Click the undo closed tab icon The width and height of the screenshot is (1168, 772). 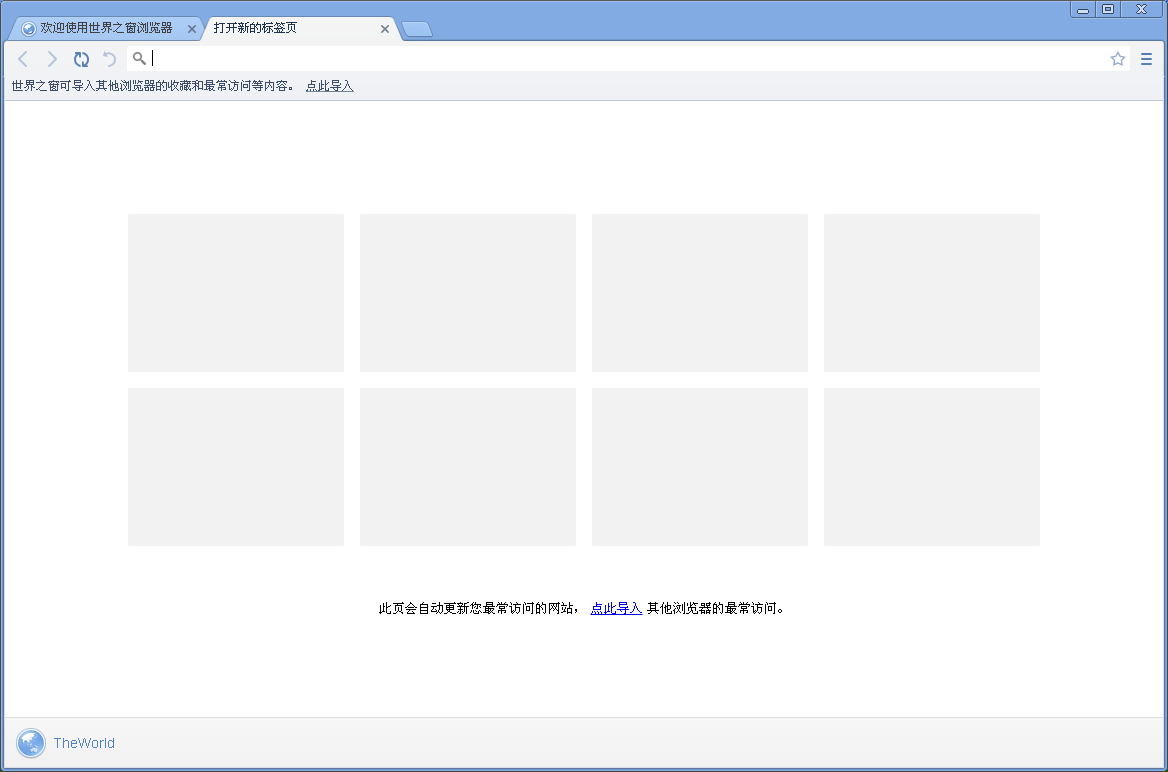[x=110, y=59]
